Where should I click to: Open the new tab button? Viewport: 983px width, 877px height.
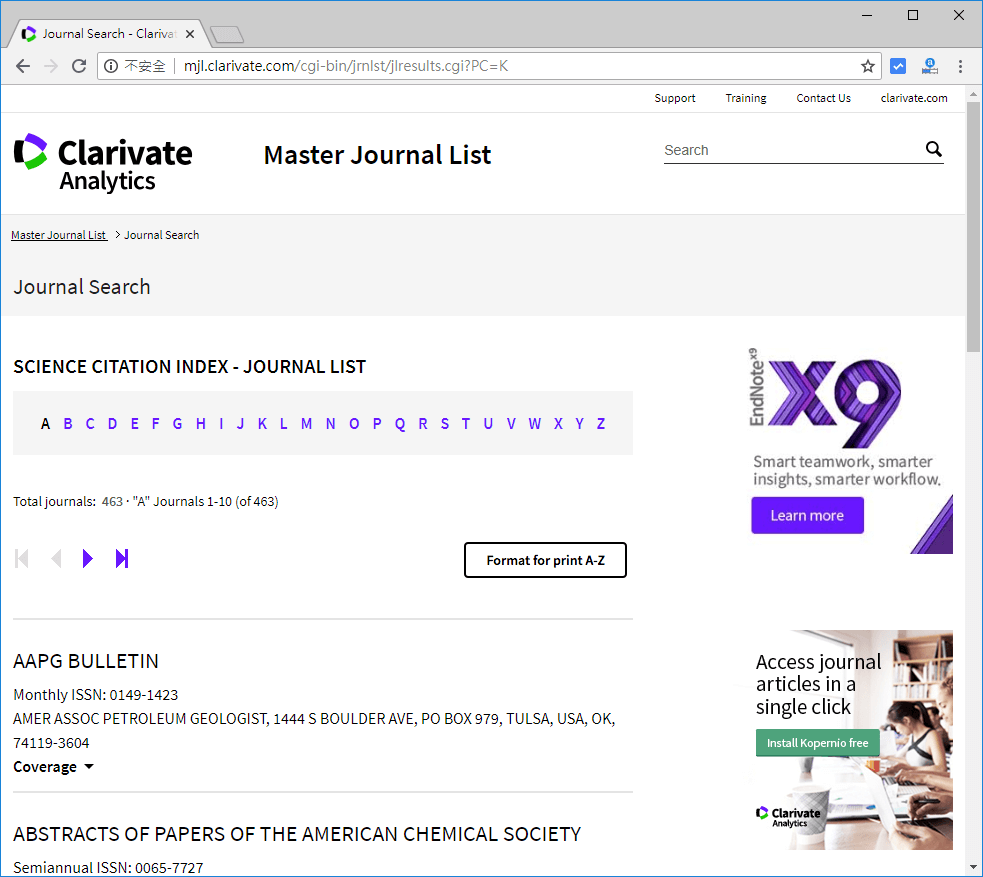pos(227,35)
